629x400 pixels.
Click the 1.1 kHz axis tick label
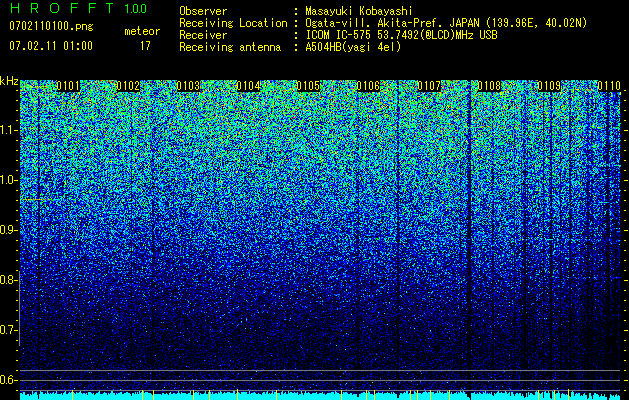(8, 130)
